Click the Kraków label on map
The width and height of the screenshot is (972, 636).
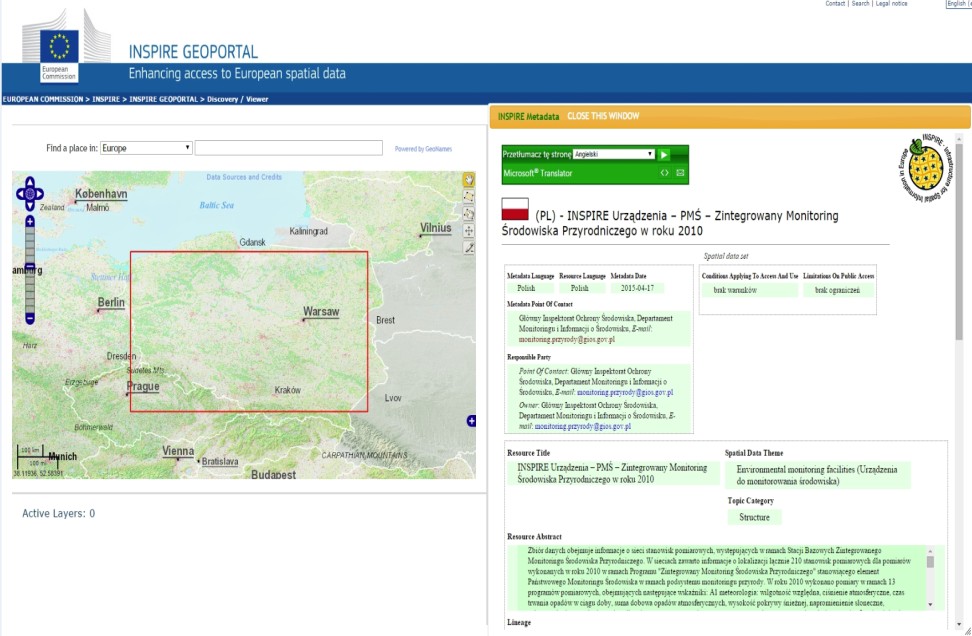pos(288,390)
